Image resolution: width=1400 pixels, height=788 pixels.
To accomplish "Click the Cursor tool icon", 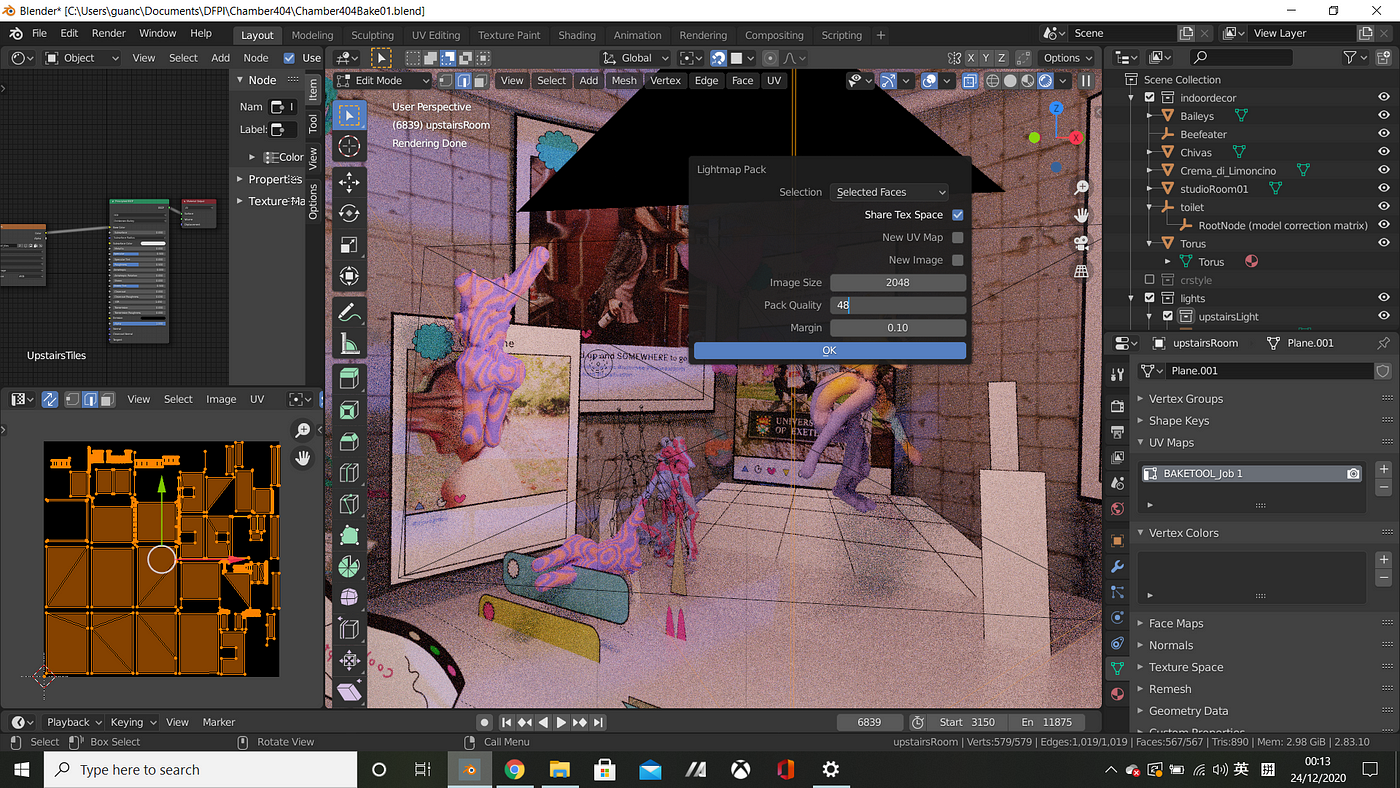I will pos(349,147).
